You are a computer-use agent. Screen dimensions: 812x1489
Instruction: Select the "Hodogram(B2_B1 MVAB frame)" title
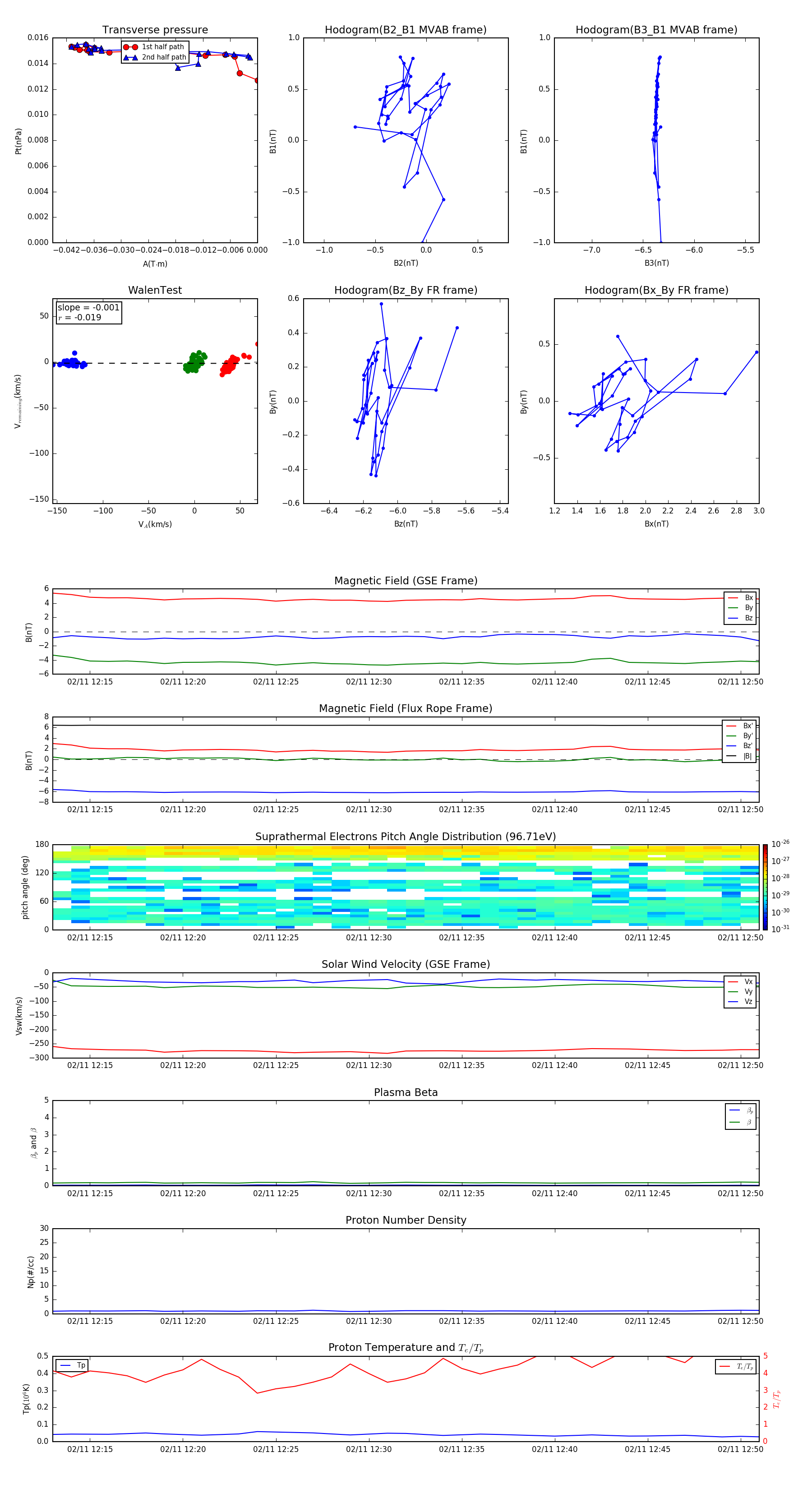pyautogui.click(x=406, y=30)
